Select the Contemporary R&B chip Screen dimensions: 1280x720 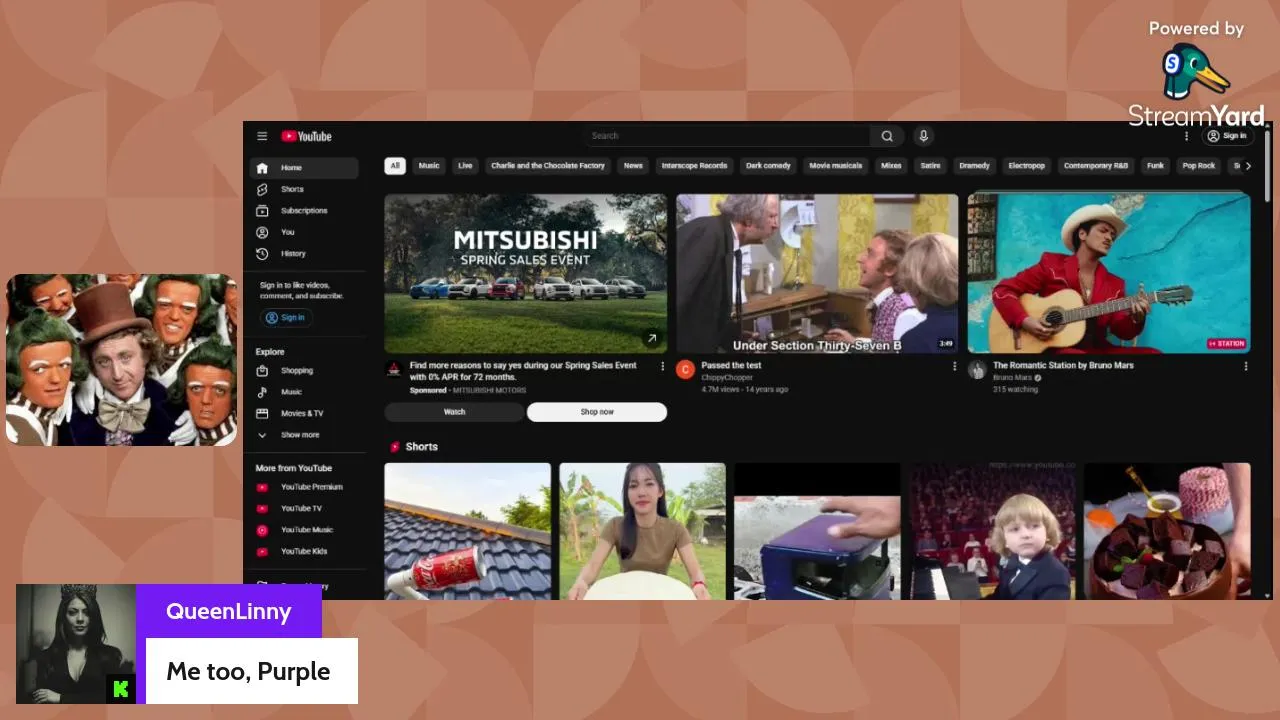click(1096, 166)
